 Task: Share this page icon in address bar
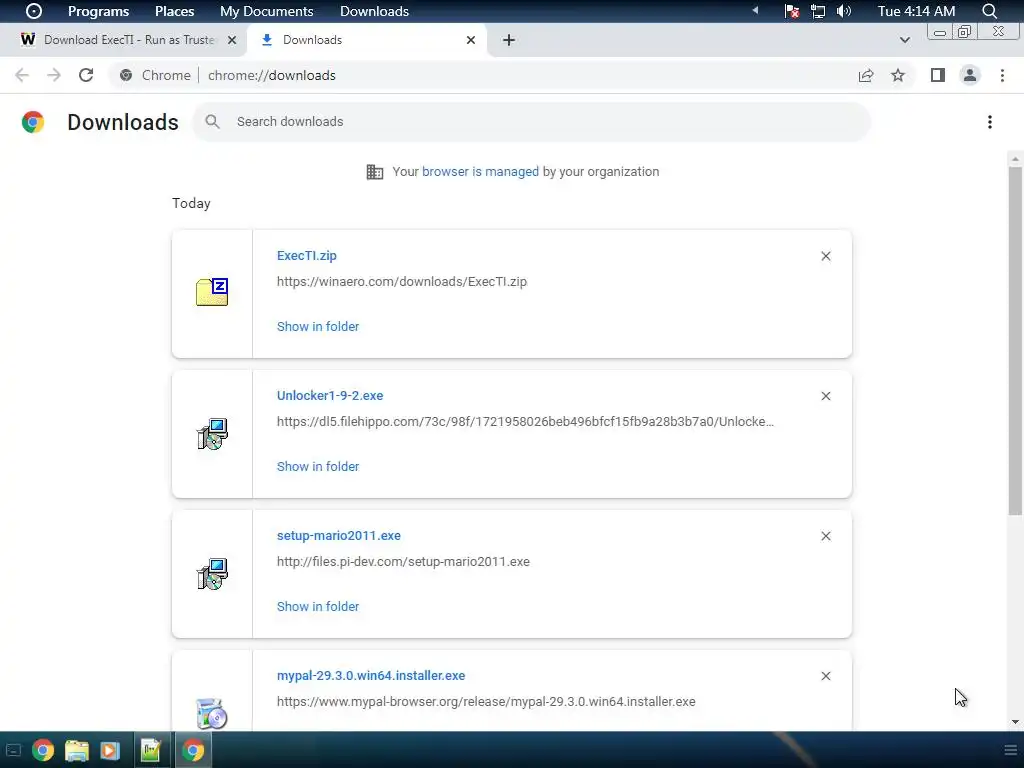[x=866, y=75]
